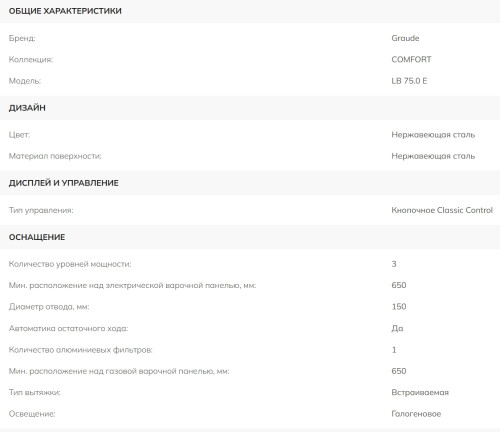The image size is (500, 432).
Task: Toggle the ДИСПЛЕЙ И УПРАВЛЕНИЕ section header
Action: [x=250, y=183]
